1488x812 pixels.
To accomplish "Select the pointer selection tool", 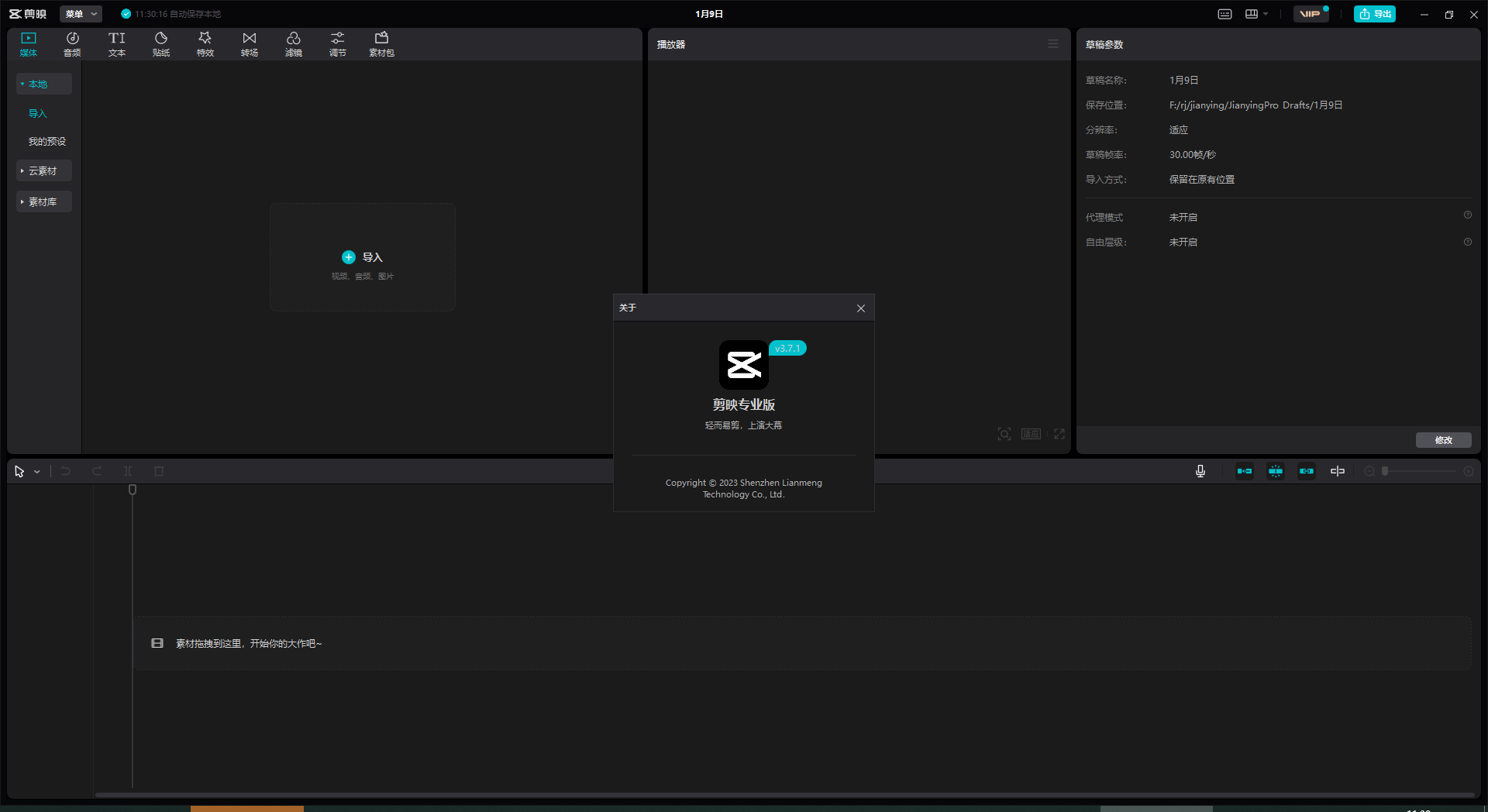I will point(19,471).
